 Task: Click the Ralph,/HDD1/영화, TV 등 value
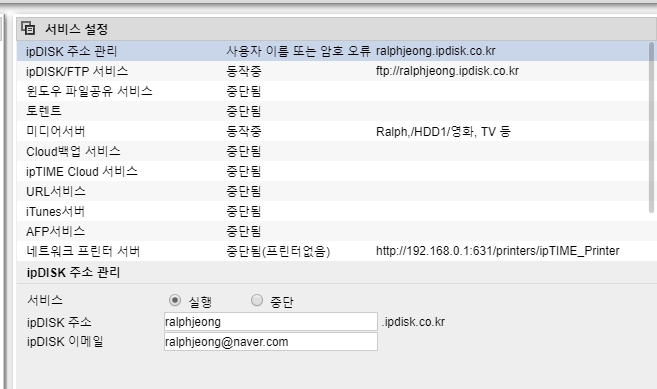point(443,132)
